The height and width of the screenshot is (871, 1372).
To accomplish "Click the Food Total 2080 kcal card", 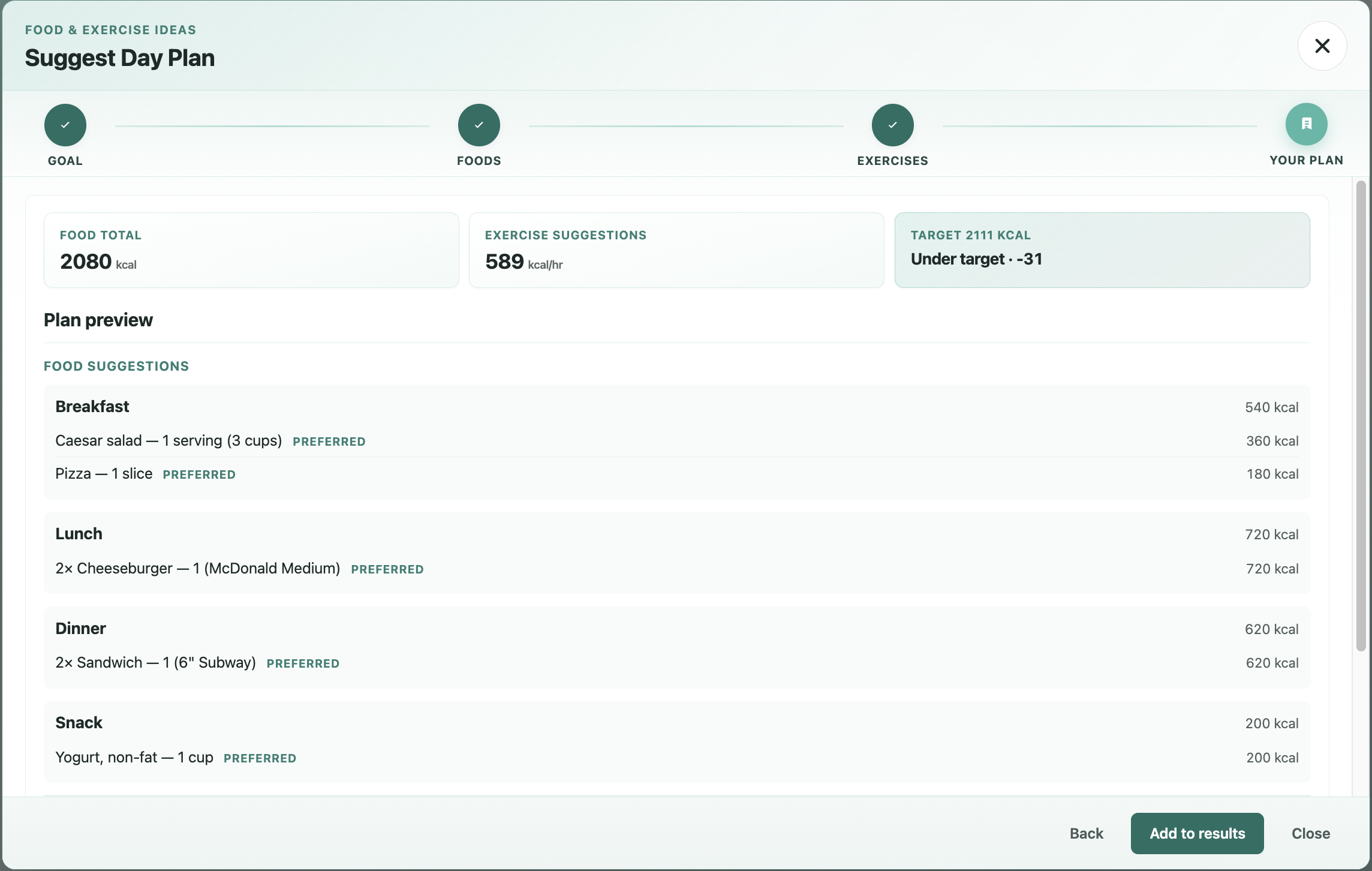I will pyautogui.click(x=251, y=250).
